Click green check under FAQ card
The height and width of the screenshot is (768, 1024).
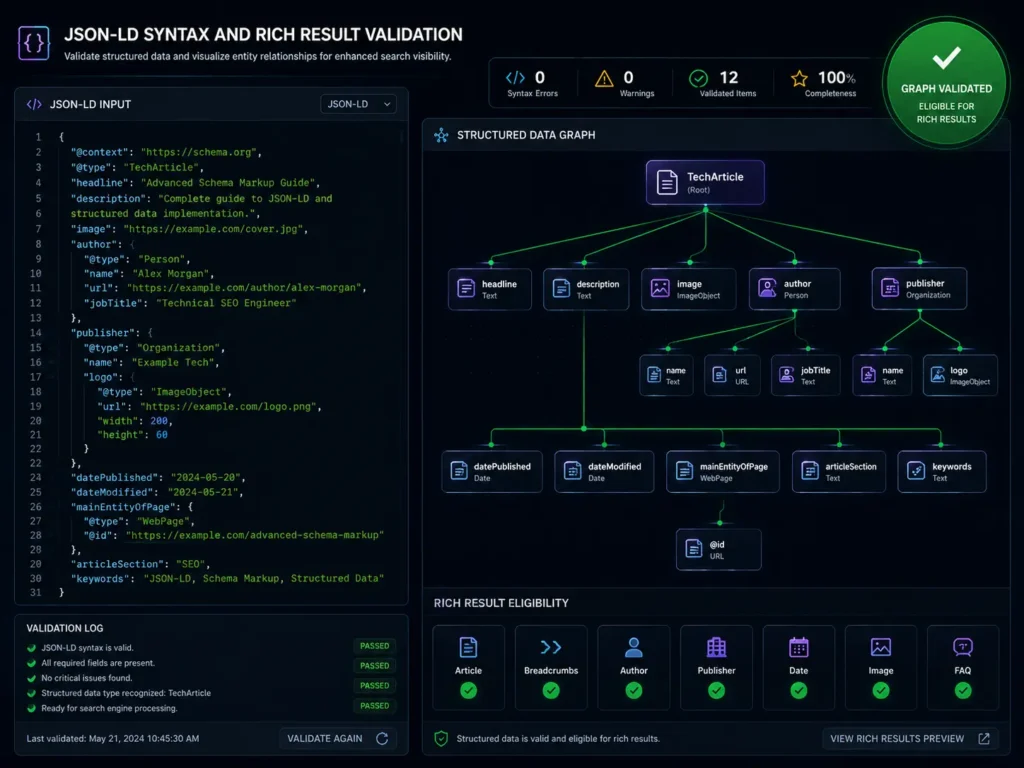[x=963, y=690]
